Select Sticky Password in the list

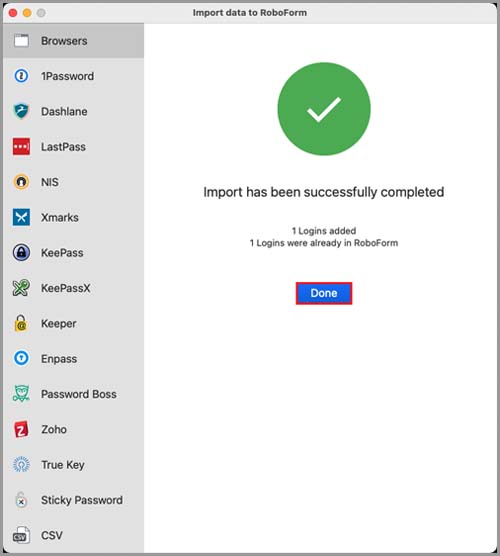click(x=73, y=500)
